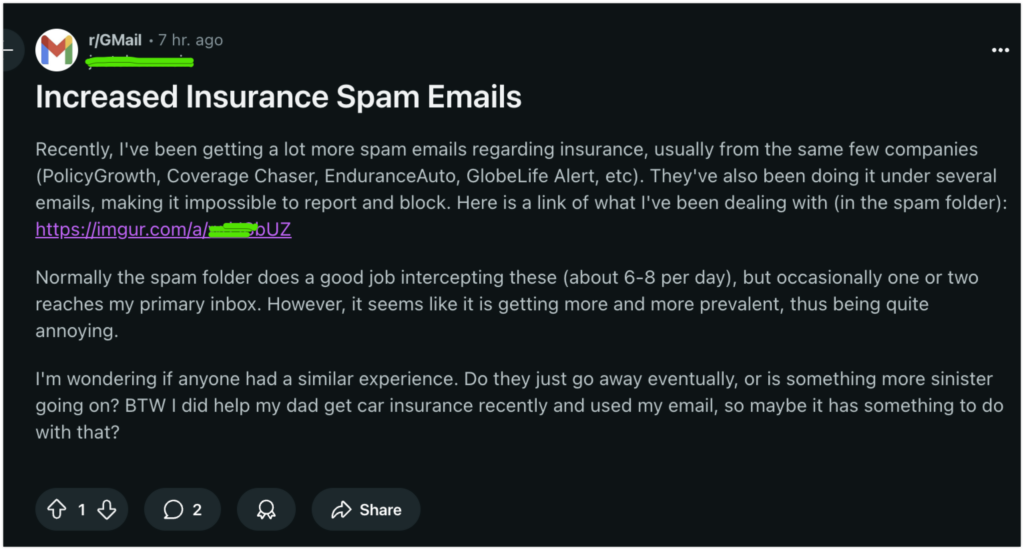This screenshot has width=1024, height=550.
Task: Follow the imgur.com album link
Action: point(163,229)
